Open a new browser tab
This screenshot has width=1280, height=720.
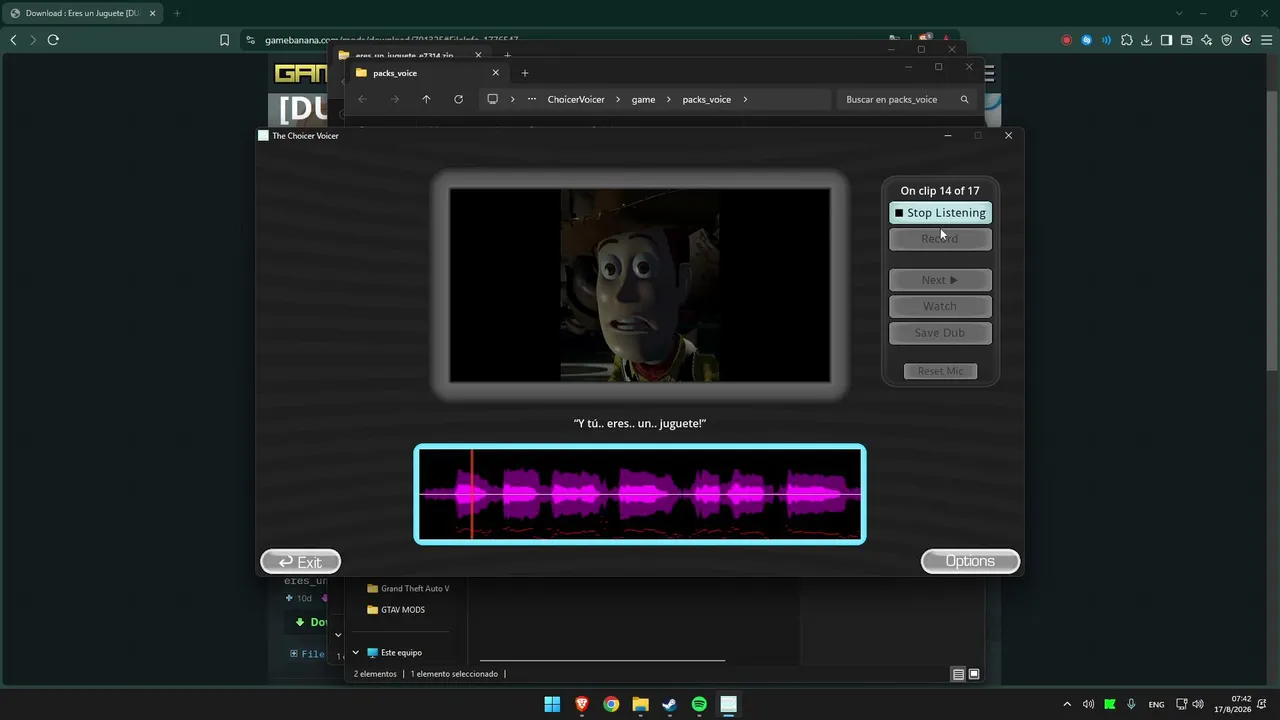click(177, 13)
